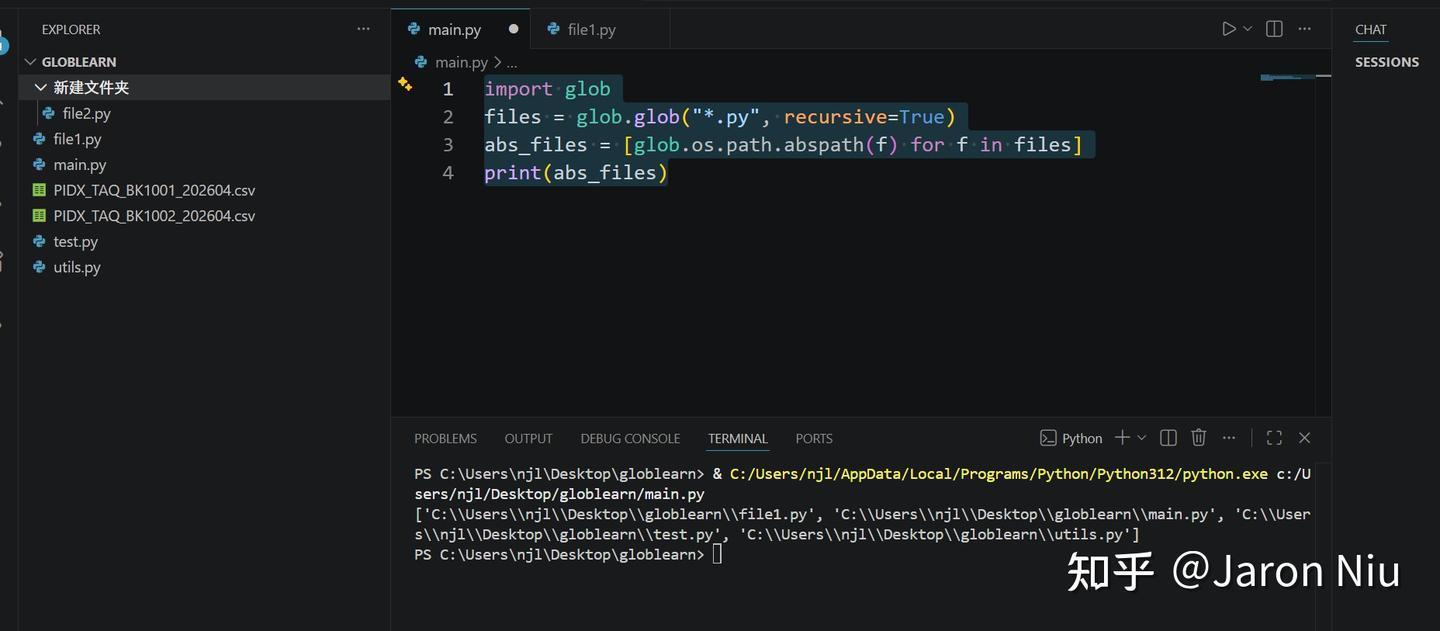
Task: Kill terminal using trash icon
Action: tap(1199, 438)
